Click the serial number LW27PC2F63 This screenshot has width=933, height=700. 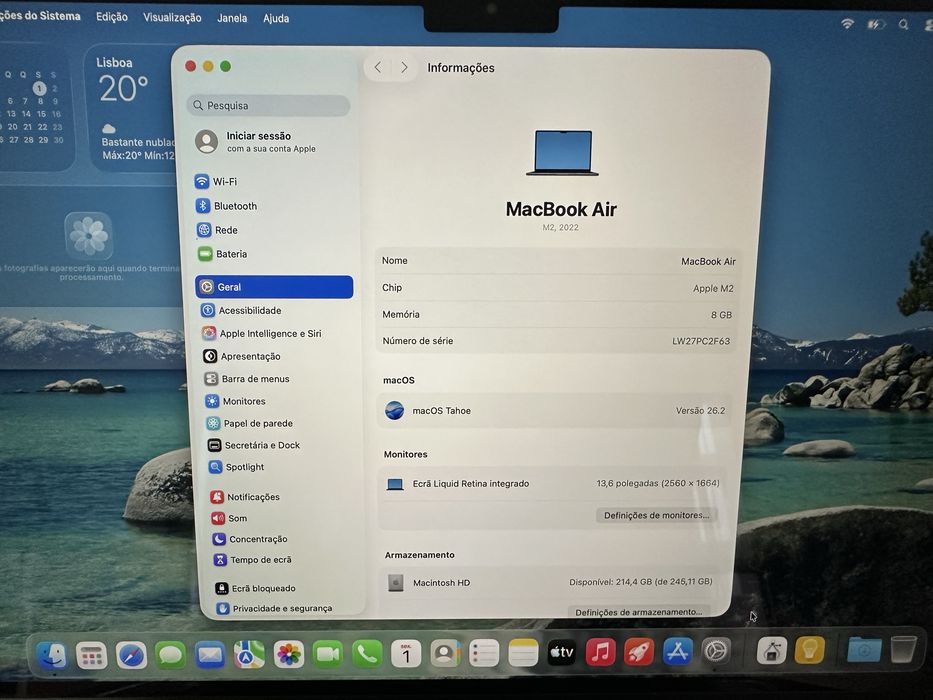(701, 341)
